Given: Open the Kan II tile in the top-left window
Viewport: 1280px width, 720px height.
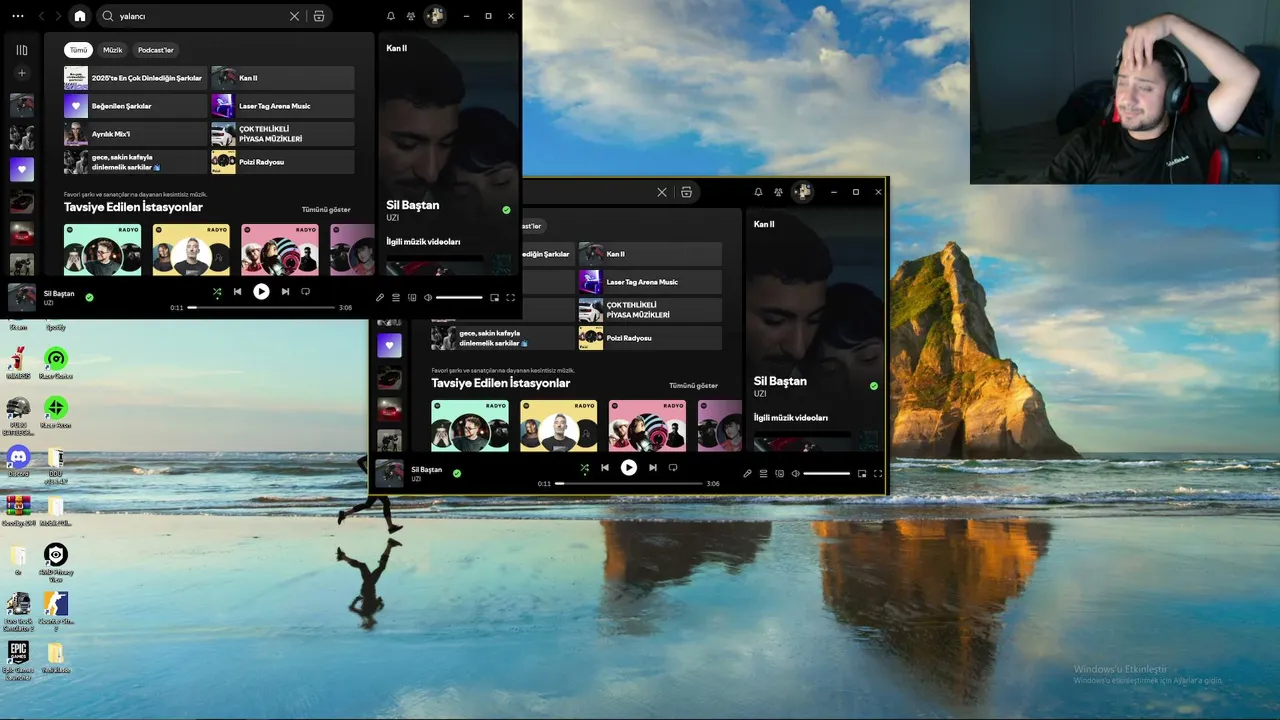Looking at the screenshot, I should tap(283, 78).
